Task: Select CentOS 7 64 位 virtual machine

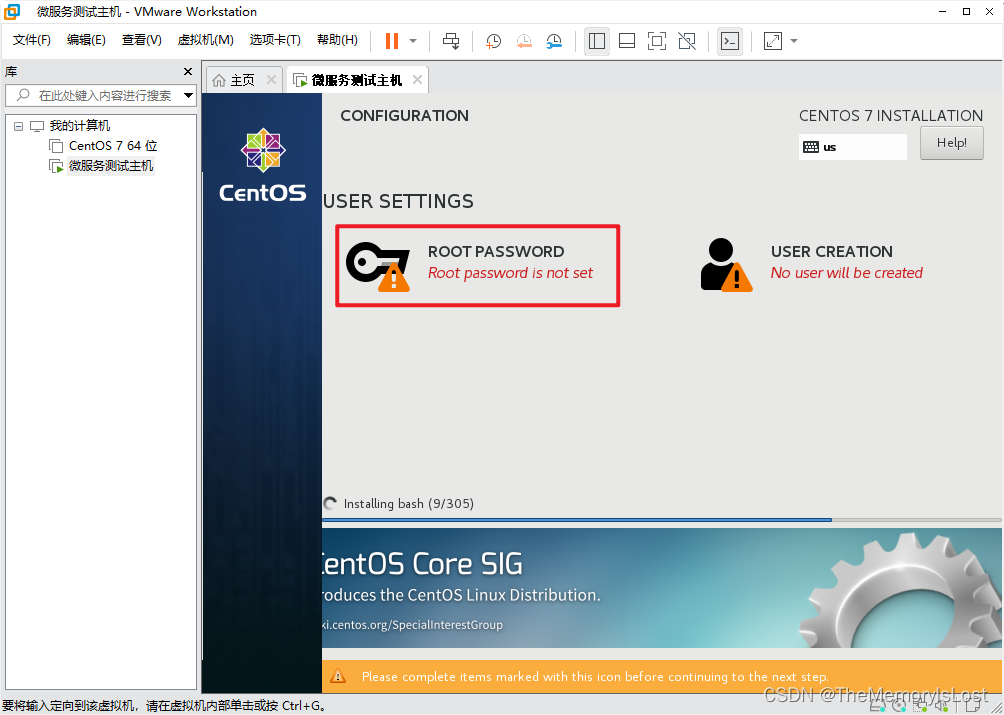Action: click(113, 146)
